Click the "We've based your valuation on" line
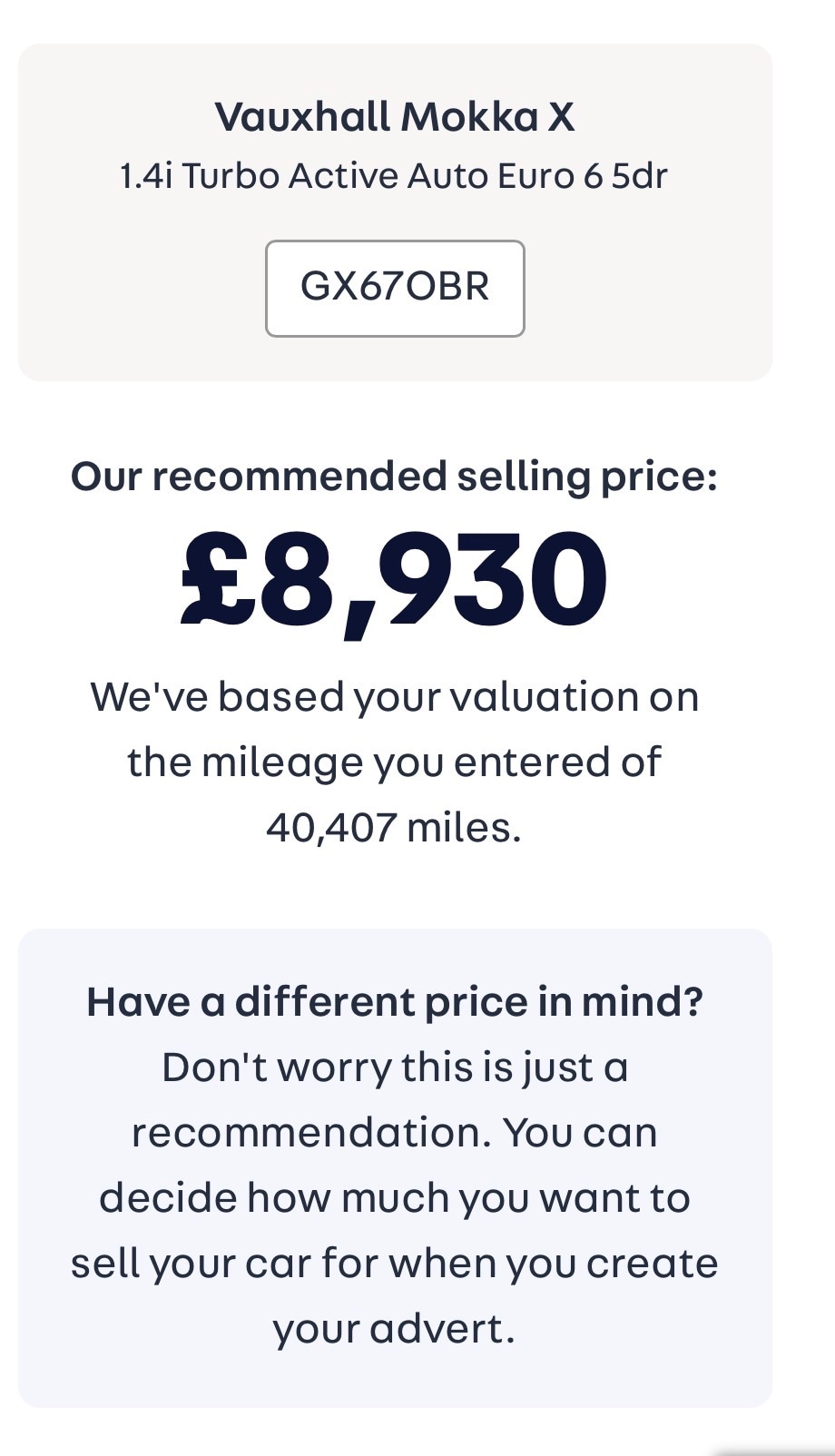Screen dimensions: 835x1456 pyautogui.click(x=395, y=697)
